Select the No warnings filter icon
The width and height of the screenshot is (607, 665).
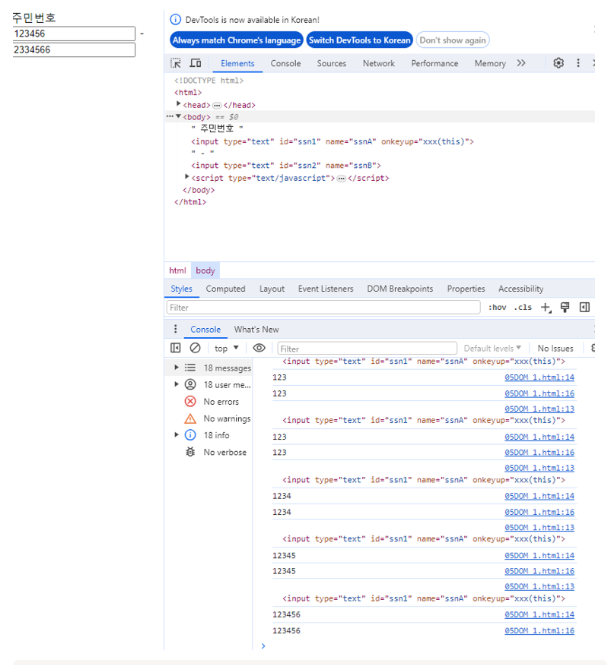(190, 419)
